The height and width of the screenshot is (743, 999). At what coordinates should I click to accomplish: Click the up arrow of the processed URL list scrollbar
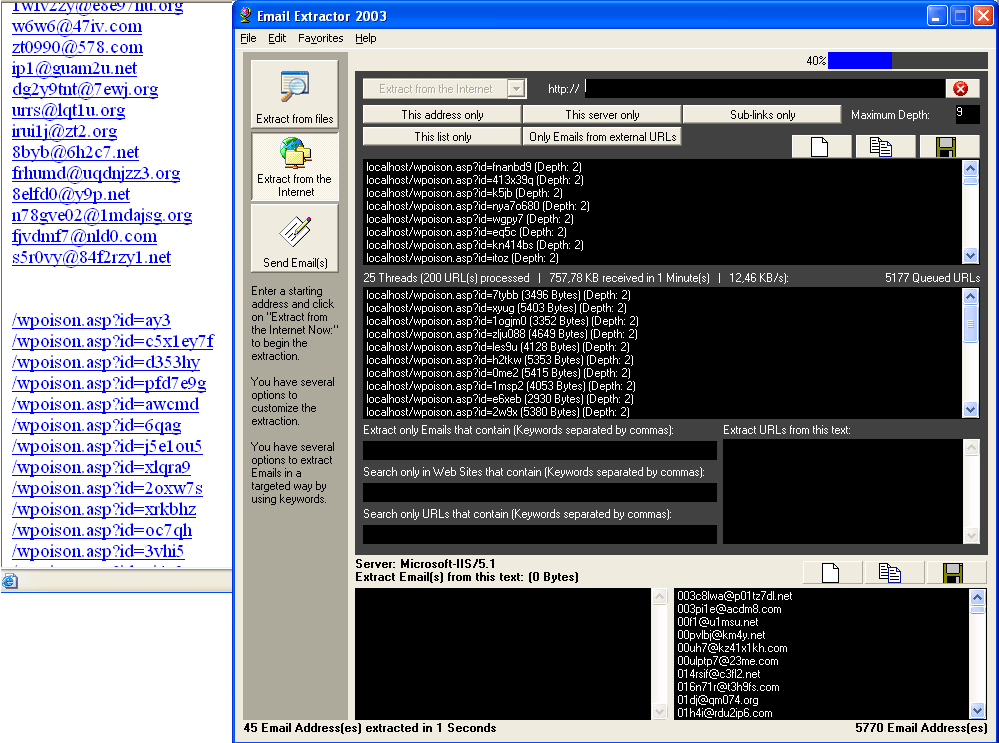coord(970,296)
